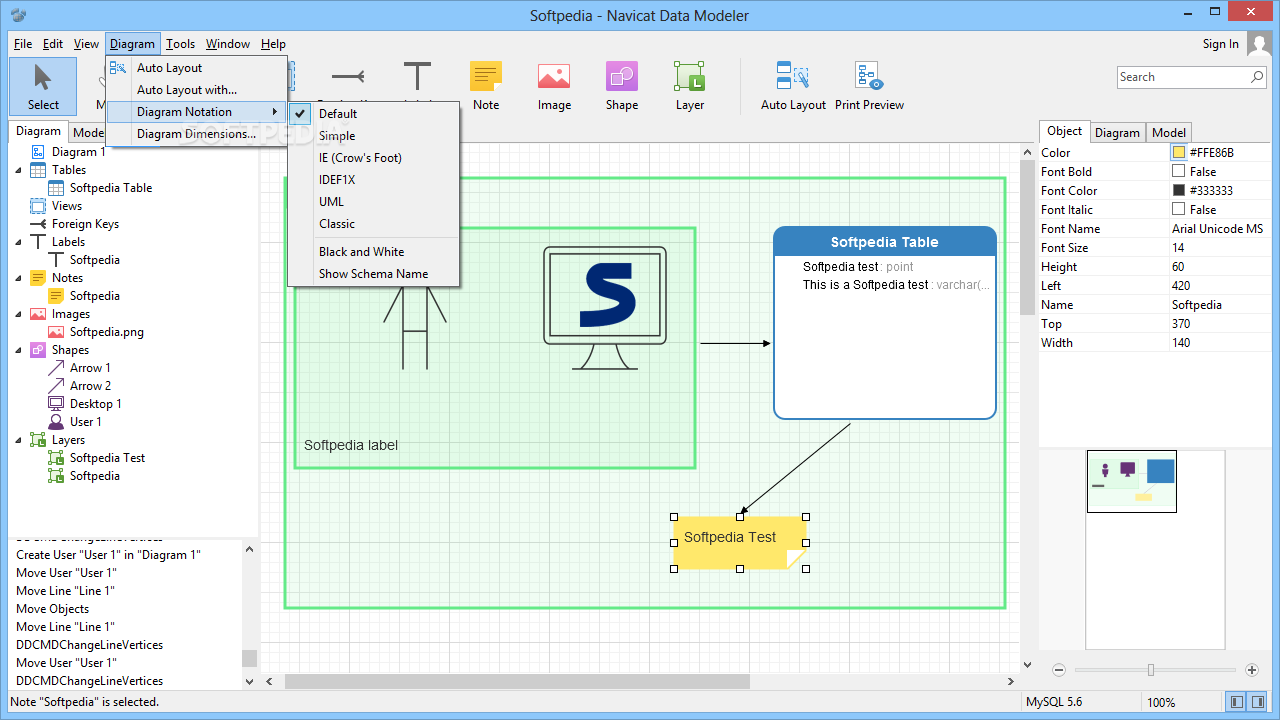Switch to the Object properties tab
Image resolution: width=1280 pixels, height=720 pixels.
1064,131
